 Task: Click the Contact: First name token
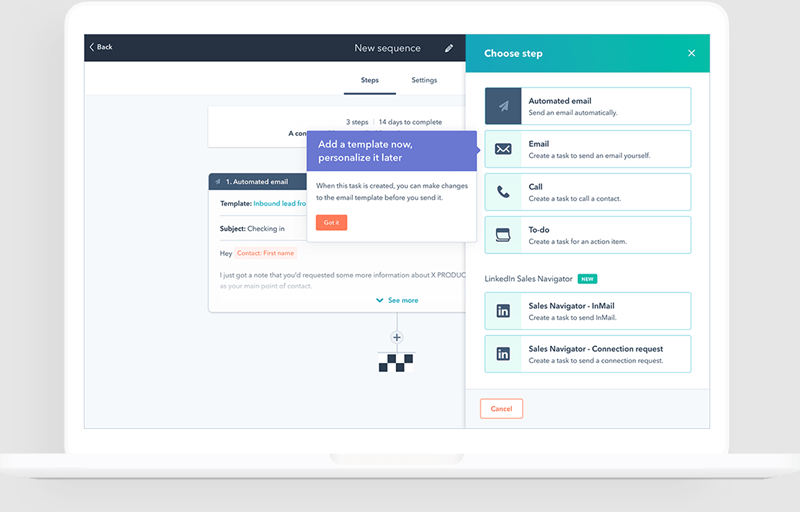coord(264,253)
